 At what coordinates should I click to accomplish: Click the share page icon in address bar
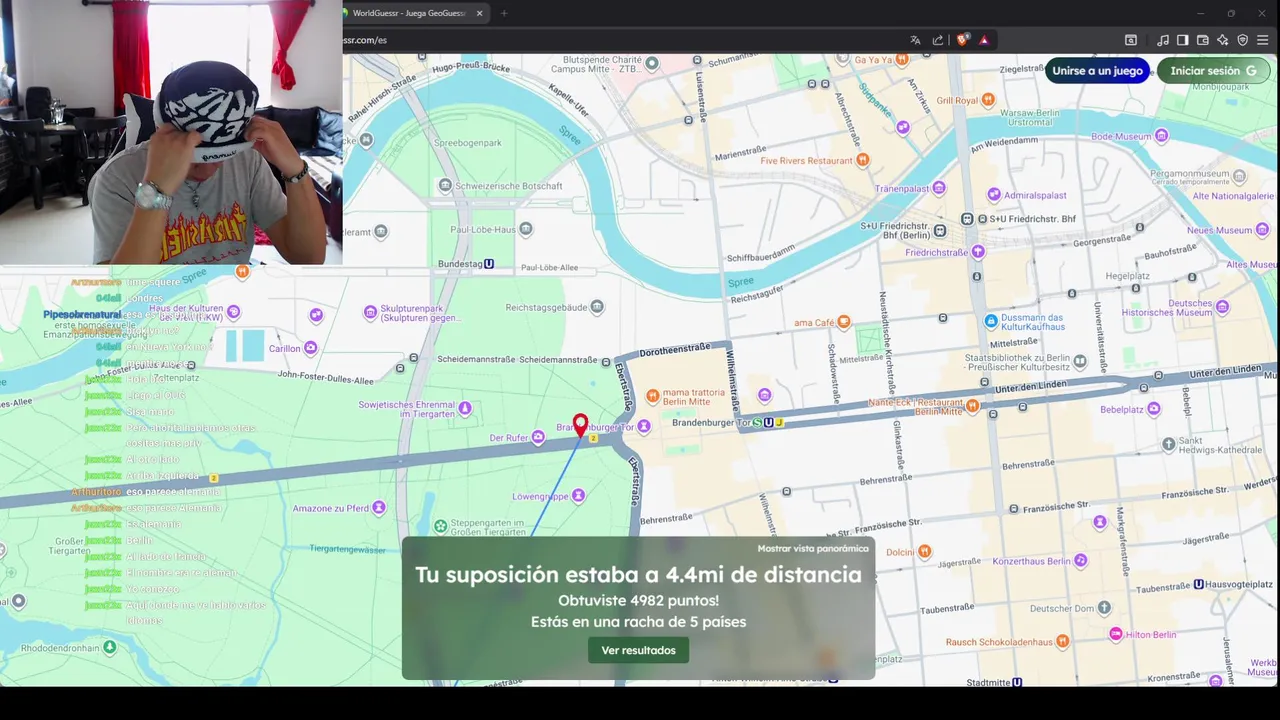tap(938, 40)
